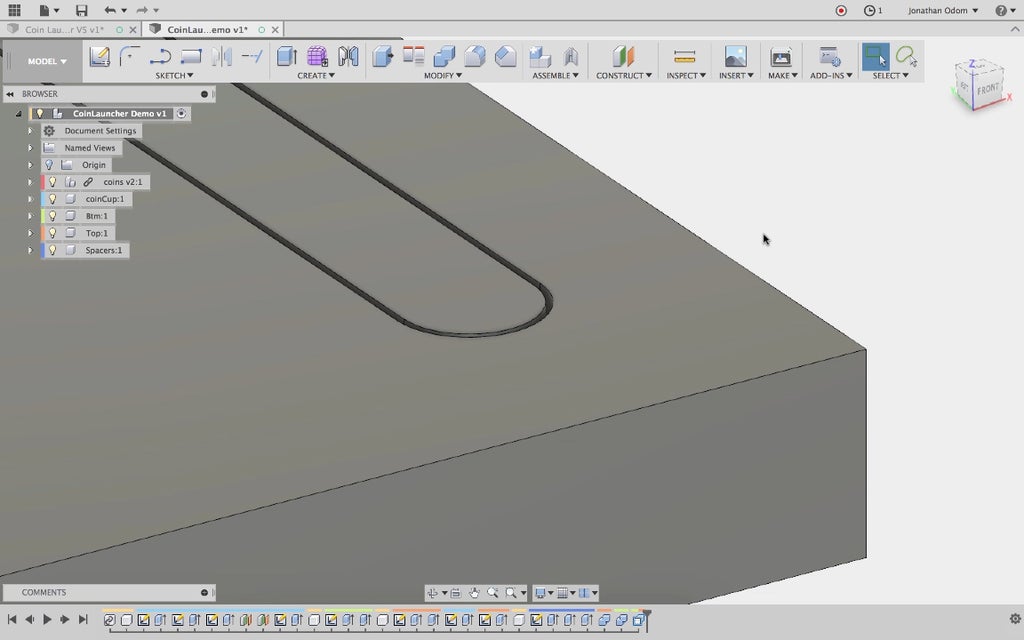This screenshot has width=1024, height=640.
Task: Open the ASSEMBLE menu
Action: (555, 76)
